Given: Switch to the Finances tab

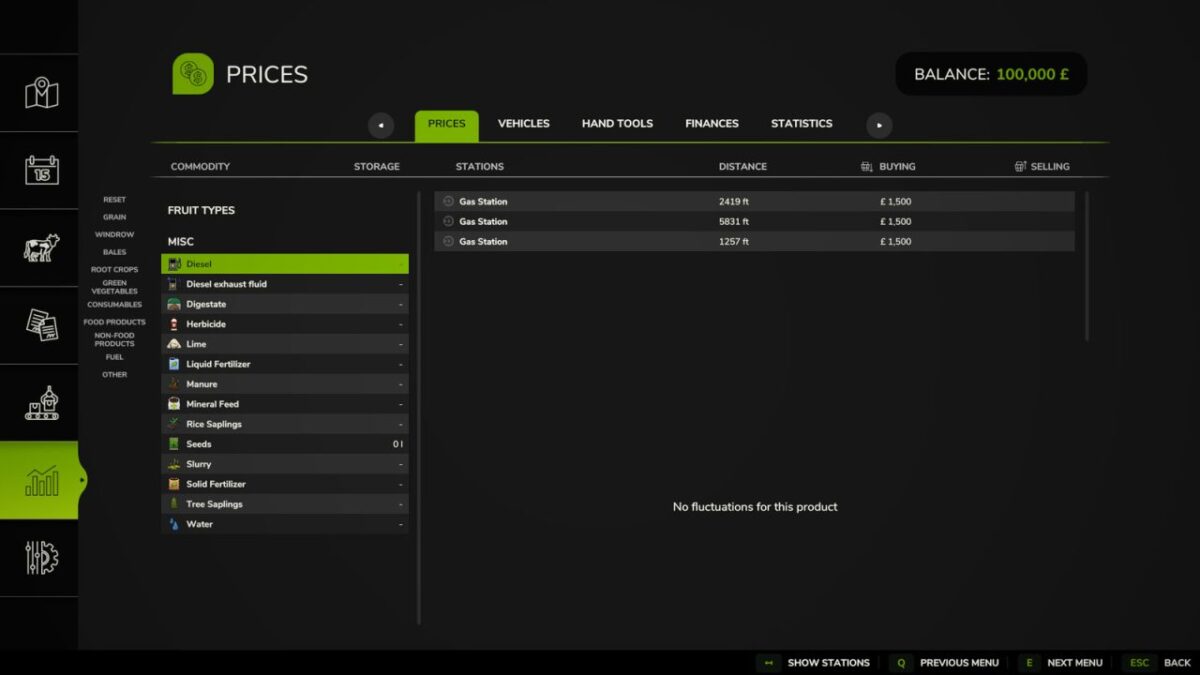Looking at the screenshot, I should point(712,124).
